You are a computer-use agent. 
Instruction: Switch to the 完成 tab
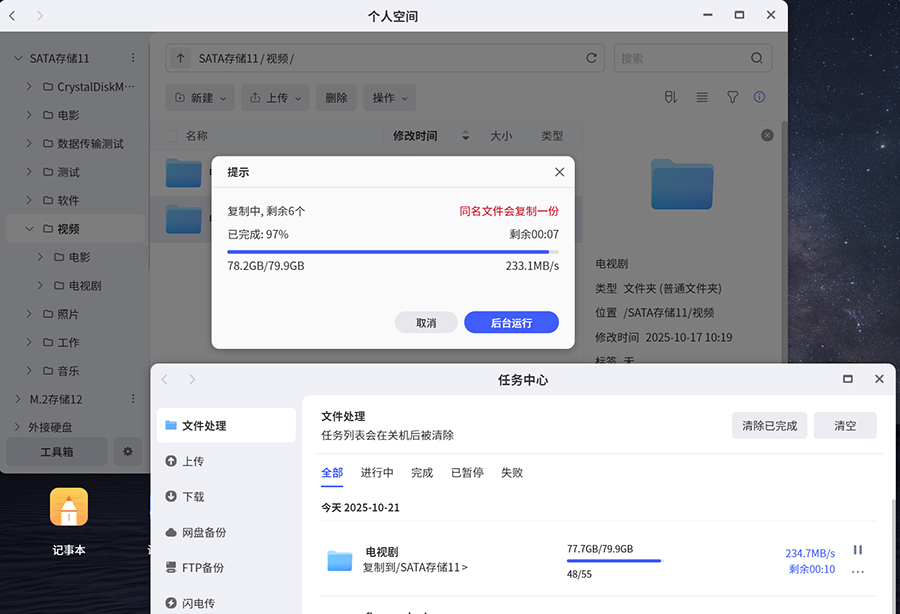pyautogui.click(x=422, y=473)
